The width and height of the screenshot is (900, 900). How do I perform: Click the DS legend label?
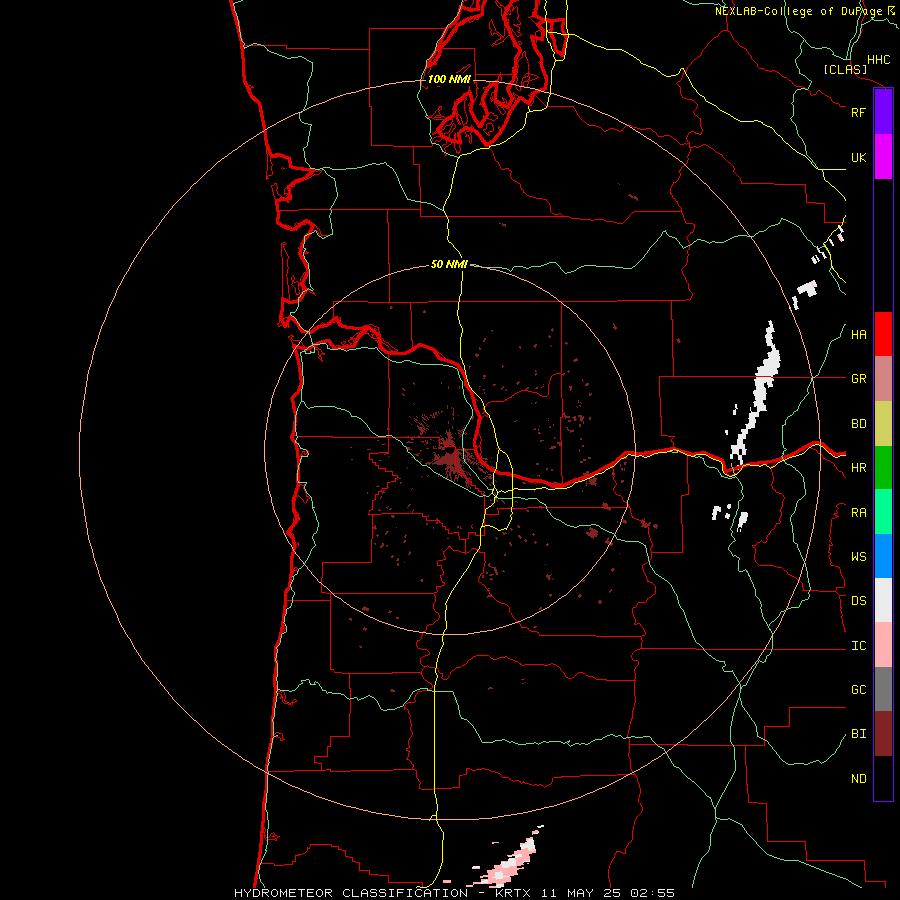pyautogui.click(x=858, y=601)
